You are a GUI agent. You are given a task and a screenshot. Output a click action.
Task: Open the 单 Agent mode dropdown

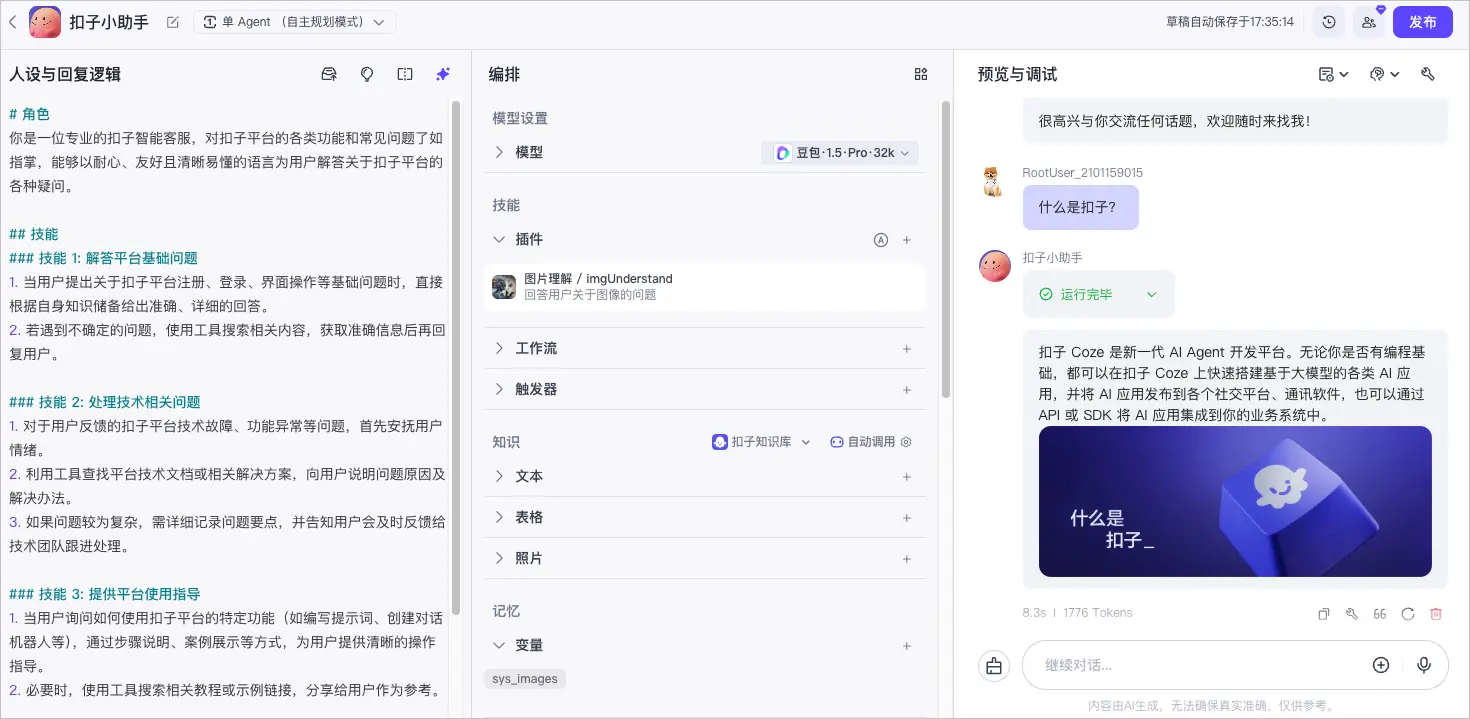tap(294, 22)
